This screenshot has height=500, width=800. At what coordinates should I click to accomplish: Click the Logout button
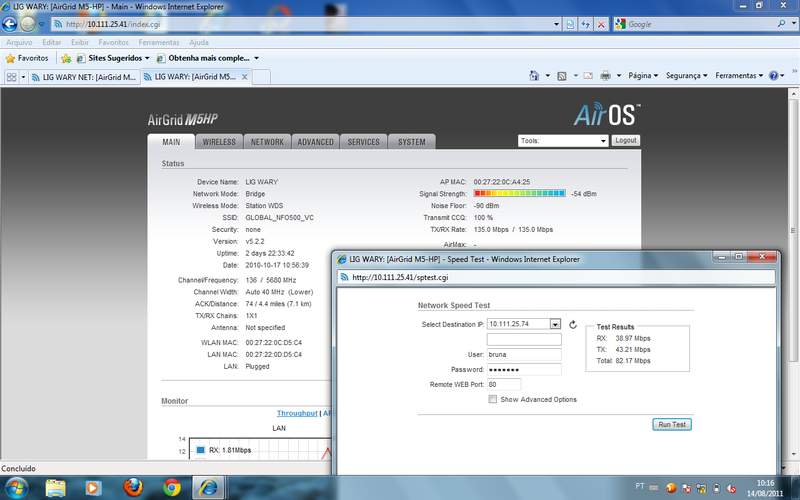point(626,140)
